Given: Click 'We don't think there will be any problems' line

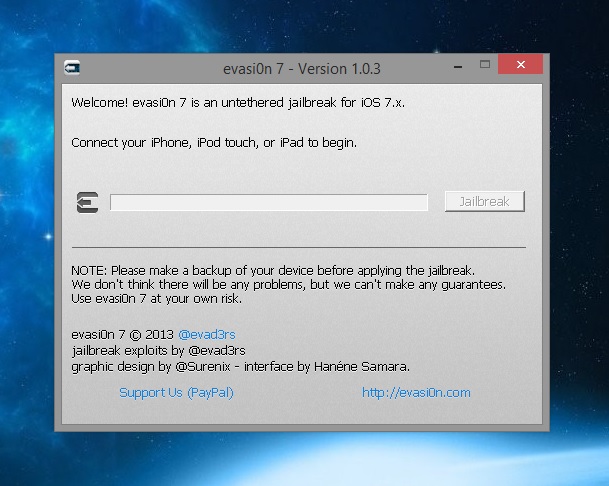Looking at the screenshot, I should click(x=289, y=285).
